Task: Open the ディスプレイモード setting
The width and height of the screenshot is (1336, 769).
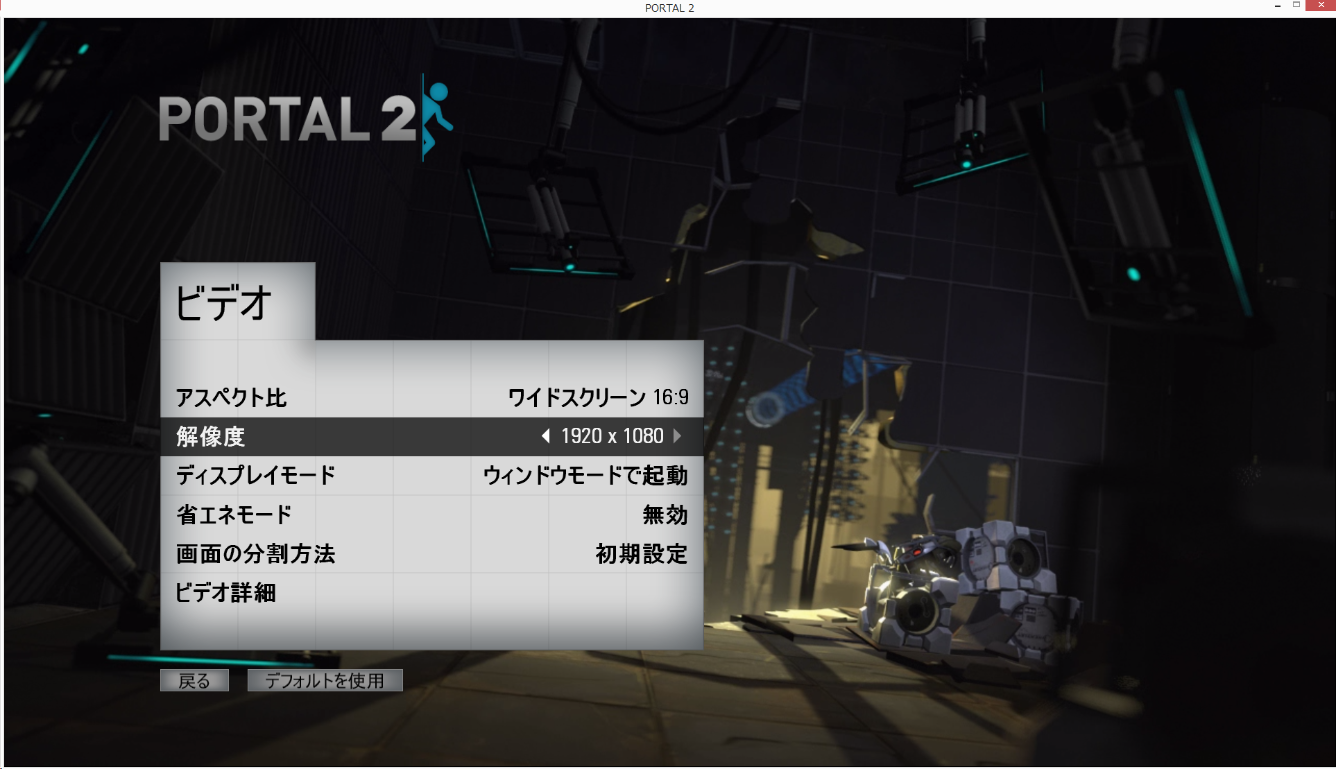Action: (x=432, y=476)
